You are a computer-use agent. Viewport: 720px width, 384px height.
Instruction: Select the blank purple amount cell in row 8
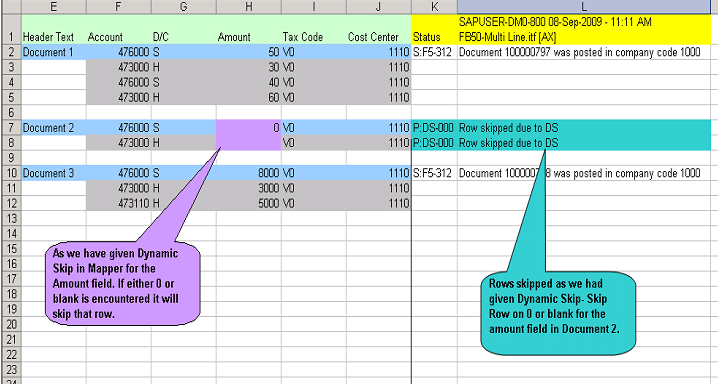click(x=249, y=143)
